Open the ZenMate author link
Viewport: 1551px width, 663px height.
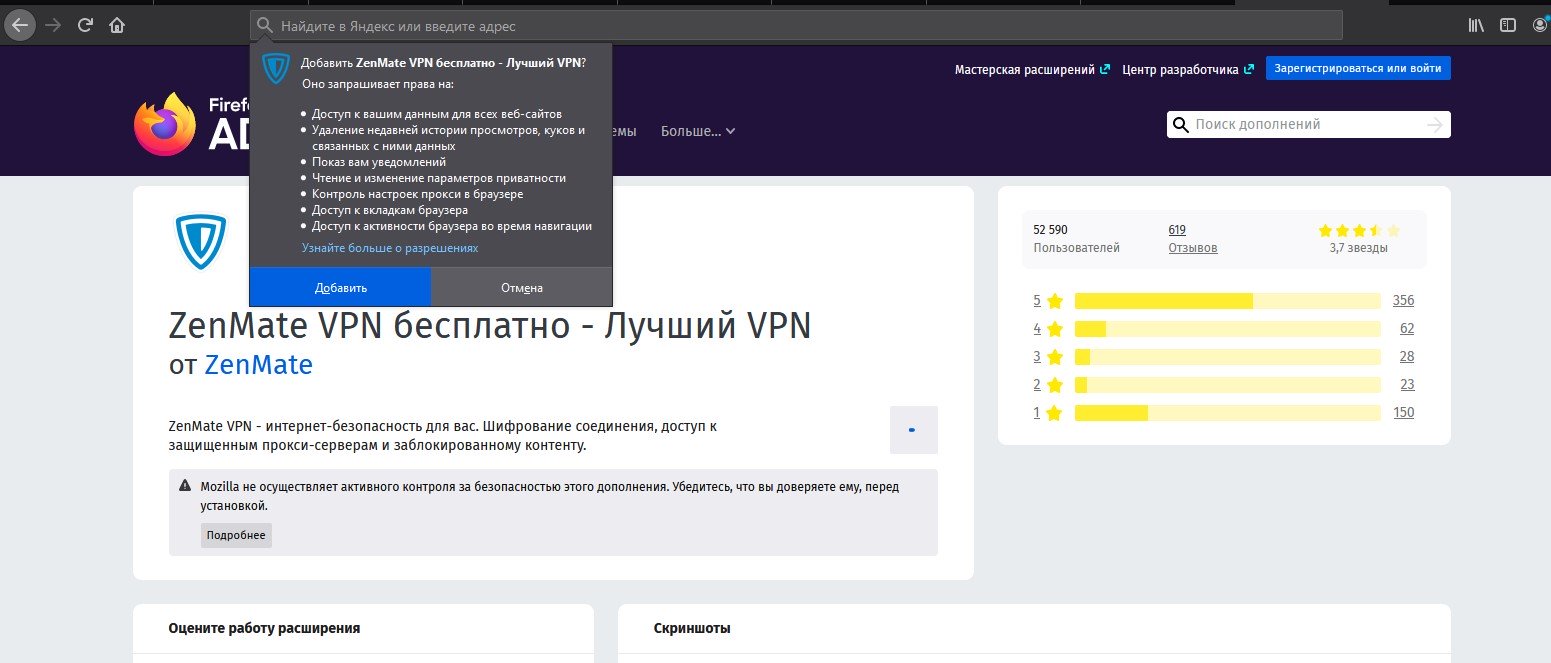pos(258,365)
